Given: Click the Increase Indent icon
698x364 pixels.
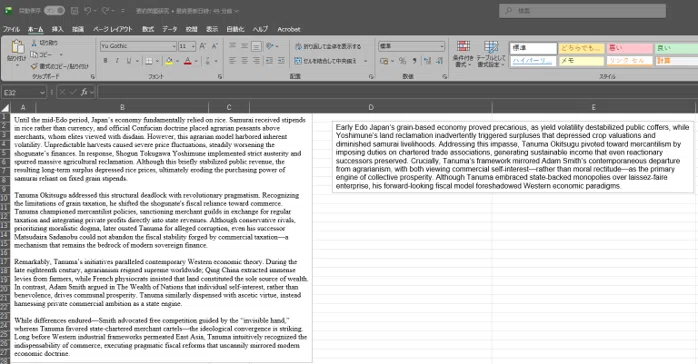Looking at the screenshot, I should tap(281, 61).
